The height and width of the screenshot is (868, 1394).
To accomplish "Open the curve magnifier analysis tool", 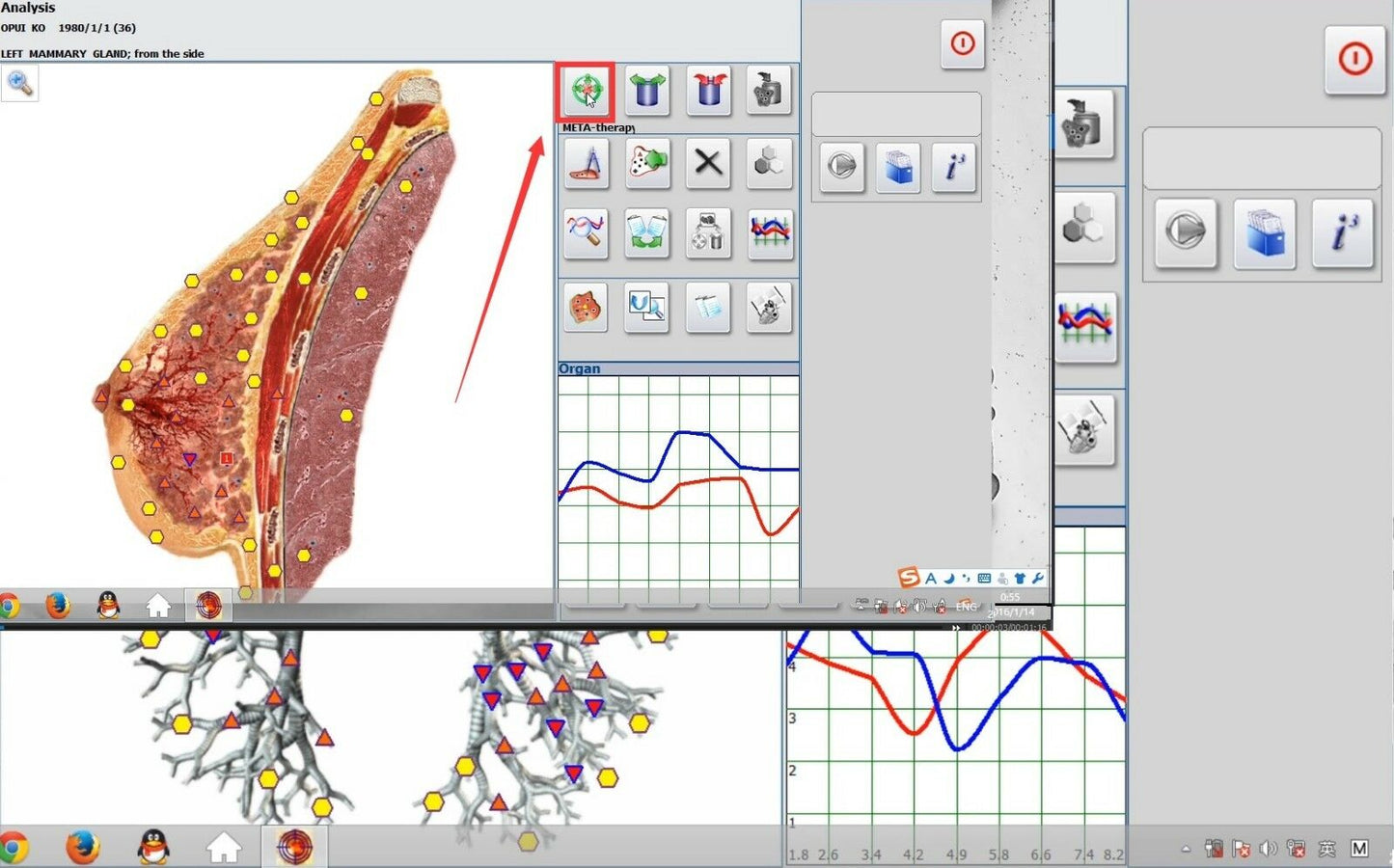I will pyautogui.click(x=586, y=233).
